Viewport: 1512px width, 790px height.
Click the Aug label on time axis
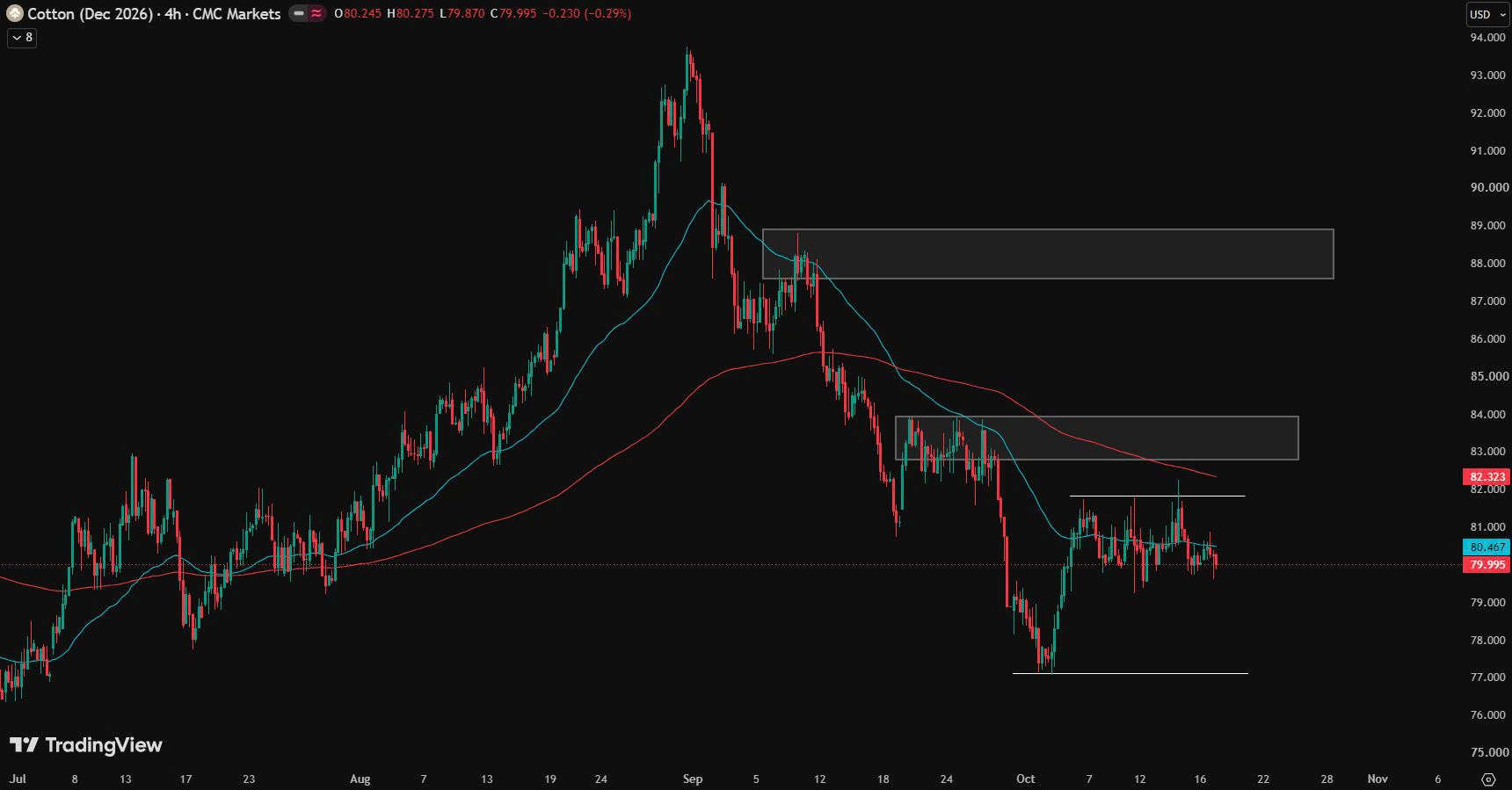(x=360, y=779)
